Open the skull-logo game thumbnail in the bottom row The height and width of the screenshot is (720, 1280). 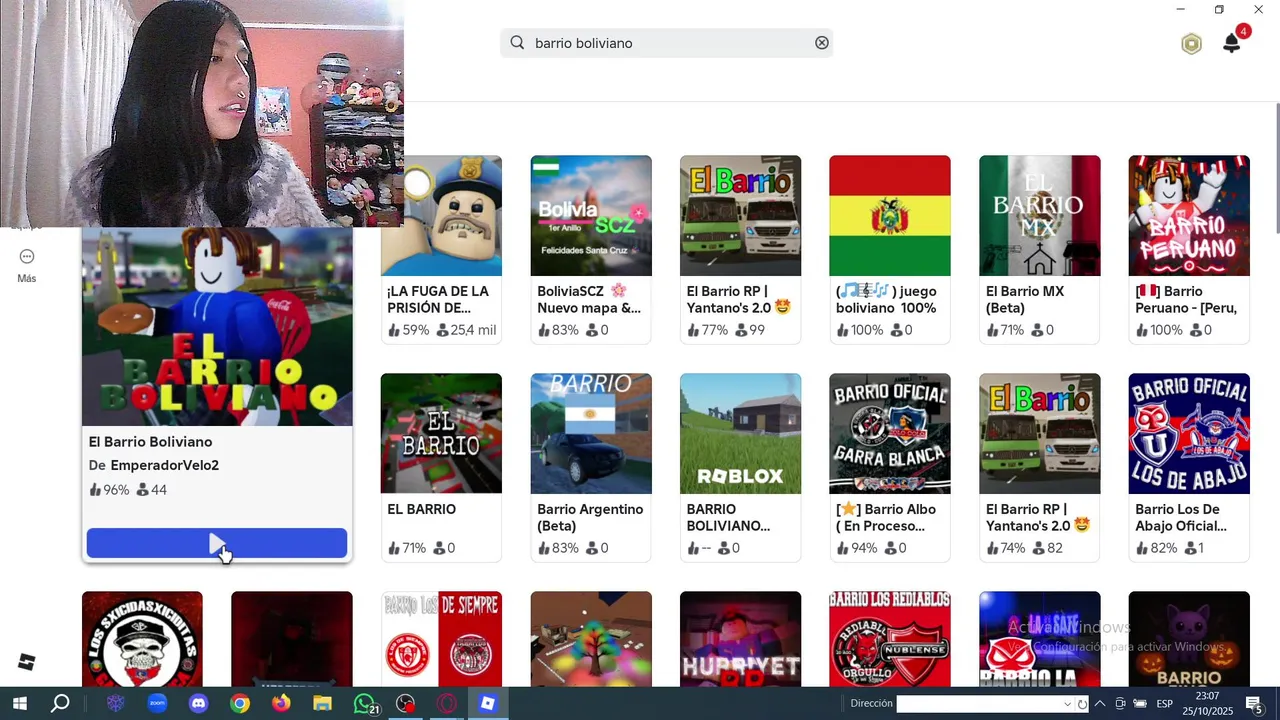(x=142, y=639)
